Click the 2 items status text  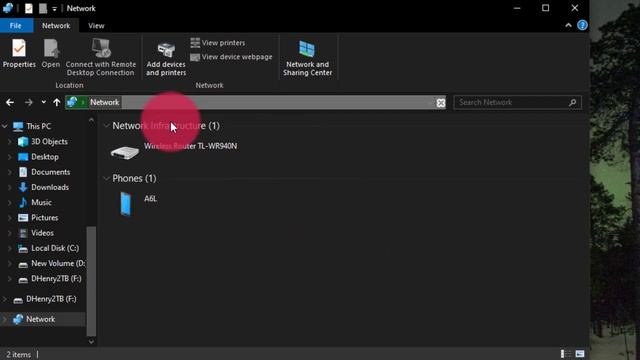click(18, 355)
